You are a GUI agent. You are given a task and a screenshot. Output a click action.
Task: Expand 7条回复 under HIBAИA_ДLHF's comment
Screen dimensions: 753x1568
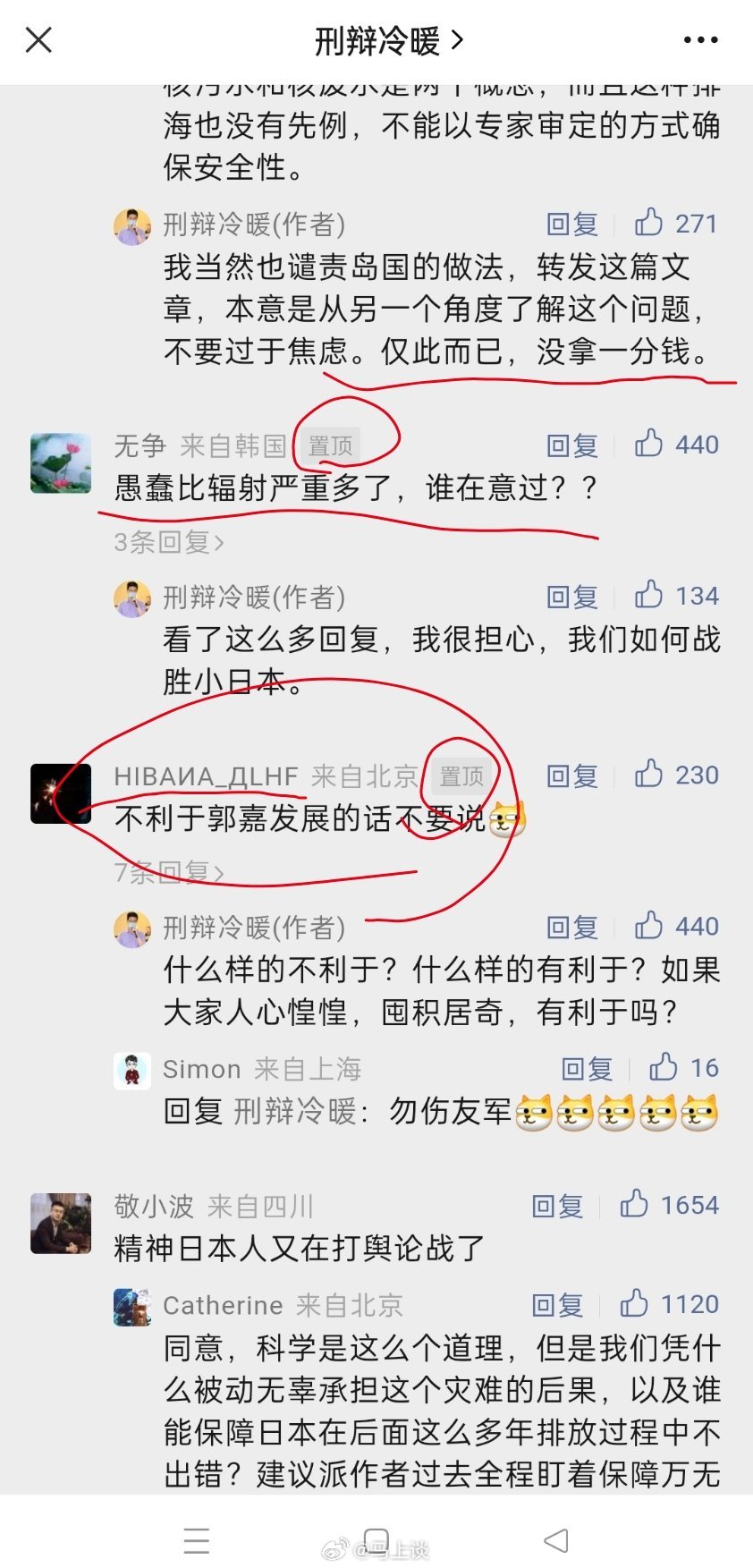click(x=169, y=871)
